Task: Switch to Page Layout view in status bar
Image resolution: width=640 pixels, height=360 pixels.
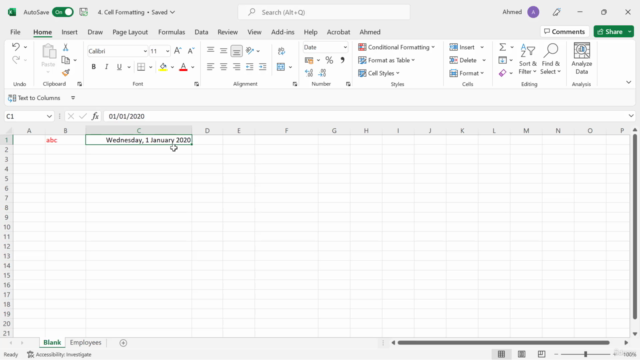Action: tap(521, 354)
